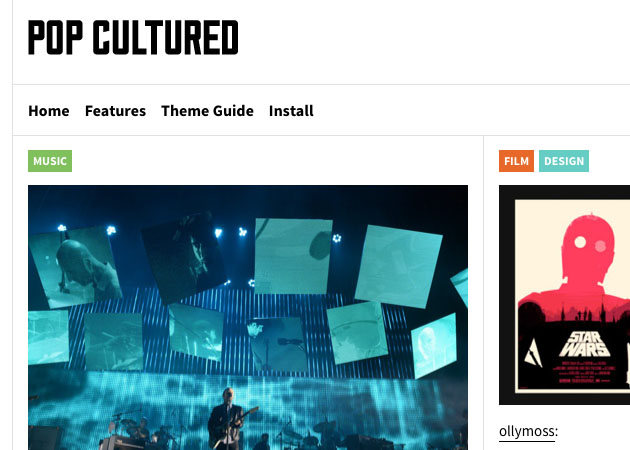Open the Features menu item
This screenshot has width=630, height=450.
pyautogui.click(x=115, y=111)
